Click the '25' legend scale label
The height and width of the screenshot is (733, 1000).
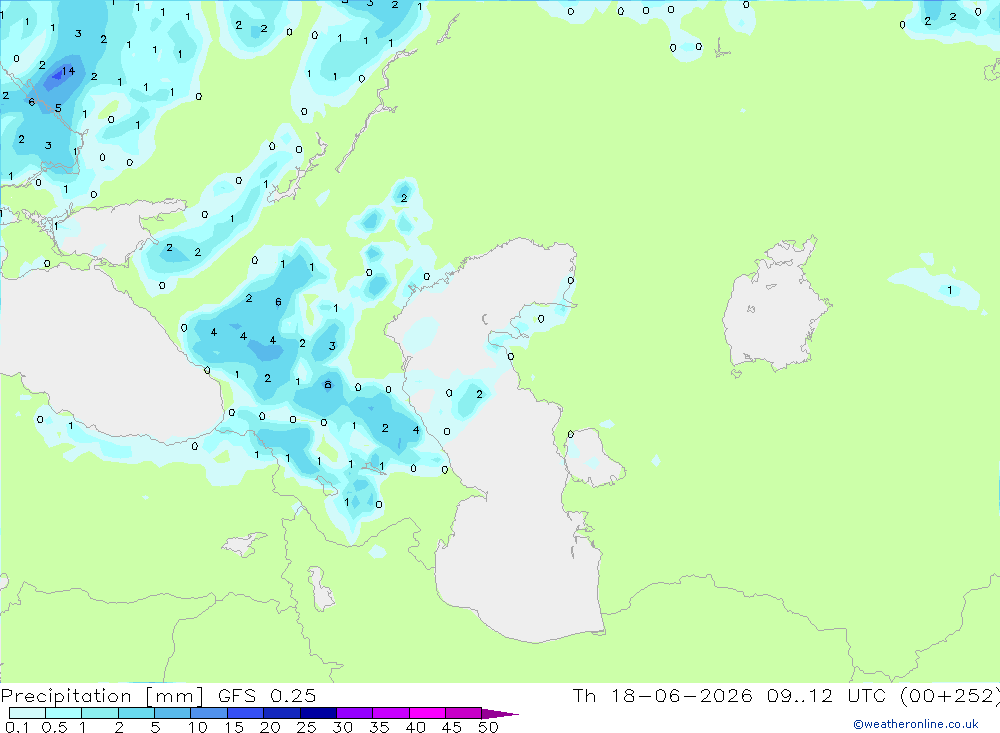[x=306, y=727]
